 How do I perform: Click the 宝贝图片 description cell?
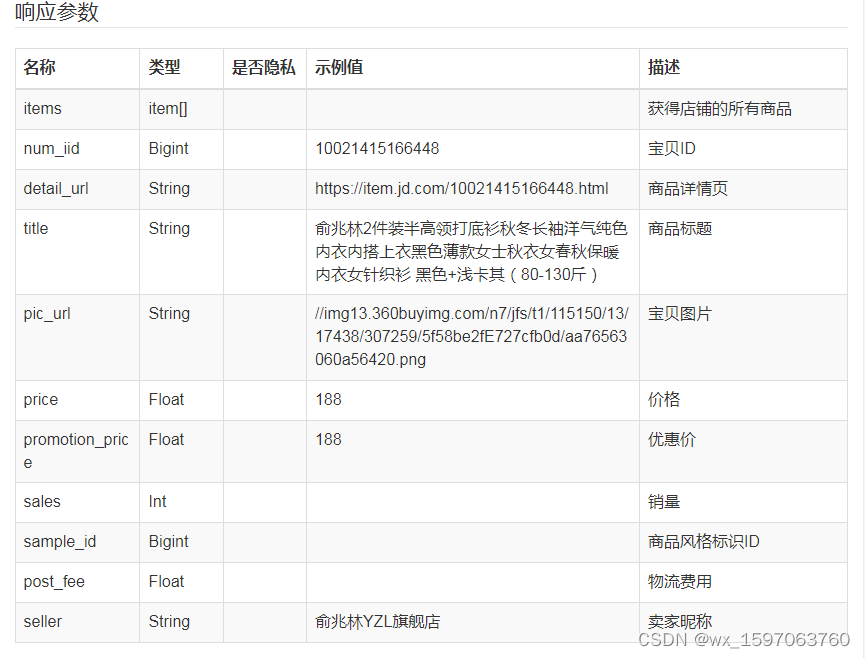743,338
